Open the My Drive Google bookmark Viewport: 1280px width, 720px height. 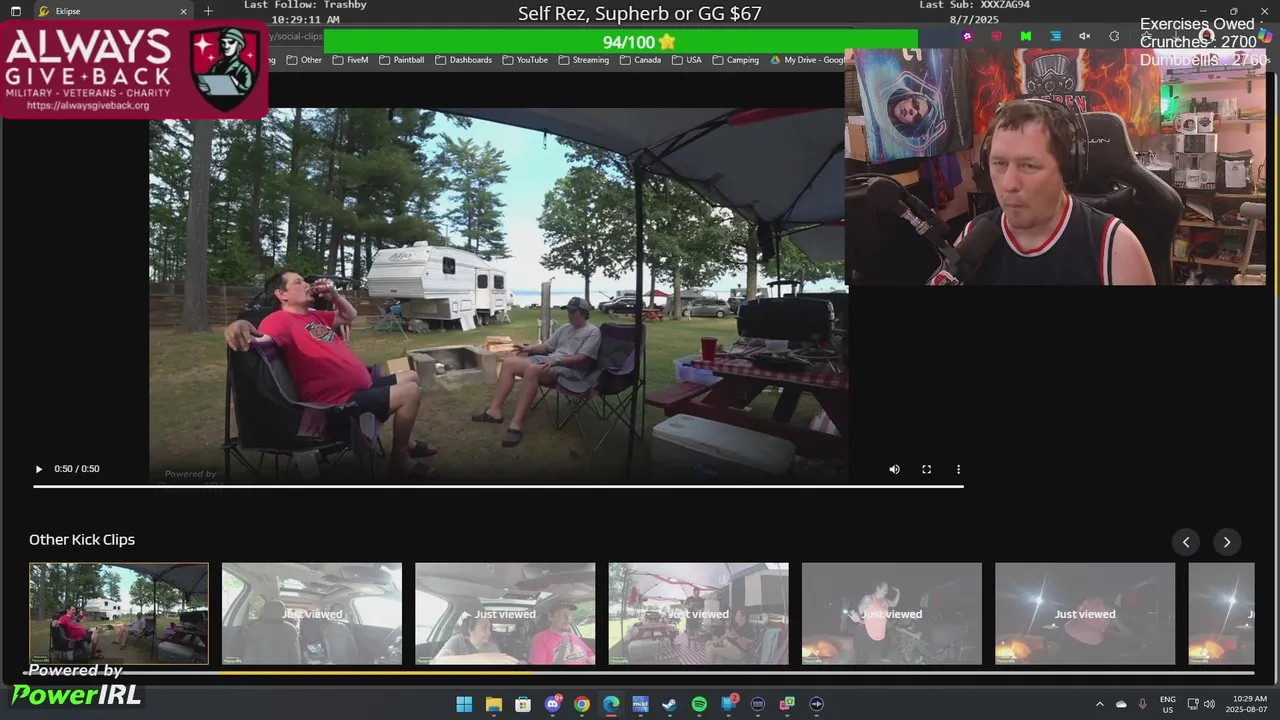tap(807, 60)
